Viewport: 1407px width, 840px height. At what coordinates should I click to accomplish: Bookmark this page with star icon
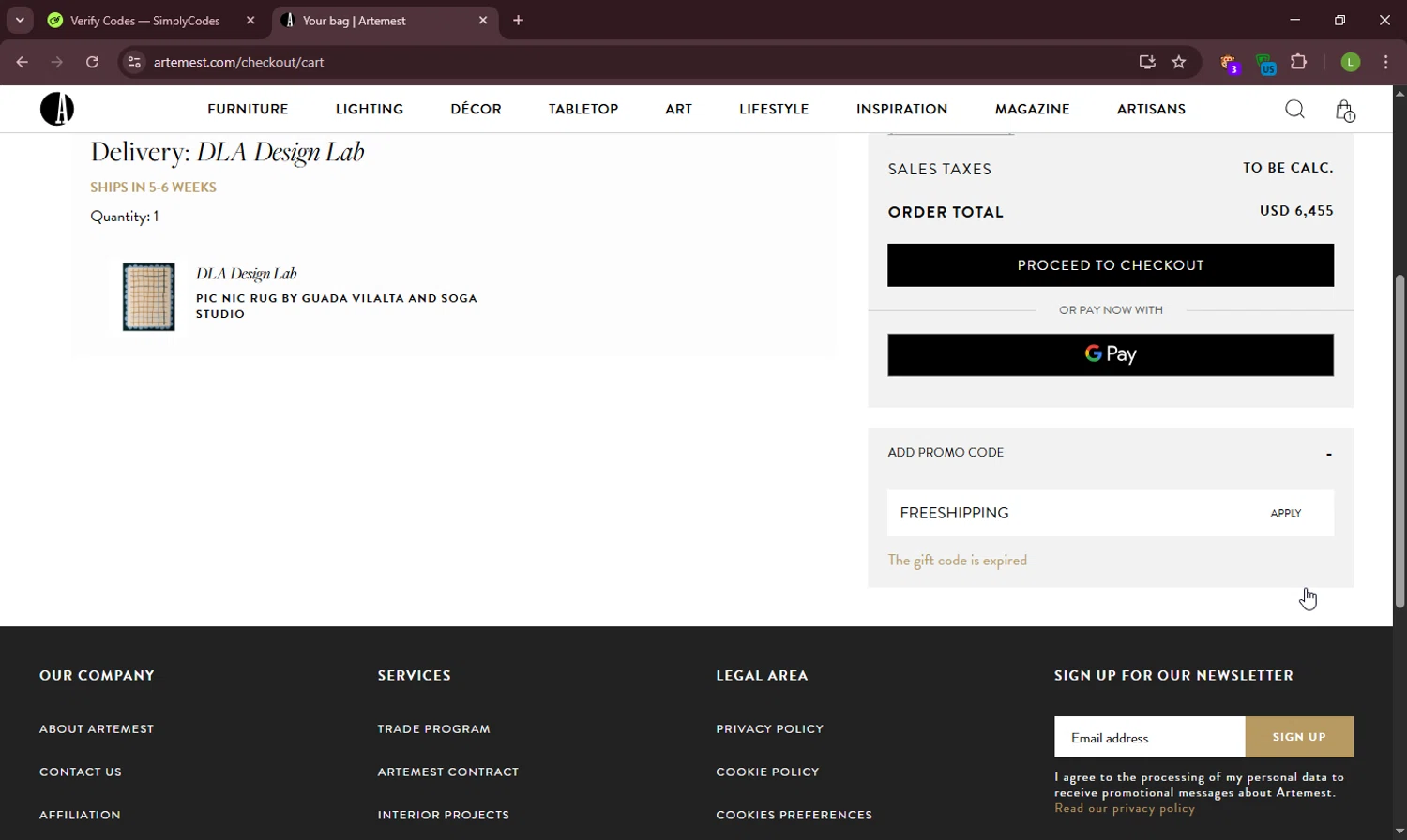pos(1179,62)
